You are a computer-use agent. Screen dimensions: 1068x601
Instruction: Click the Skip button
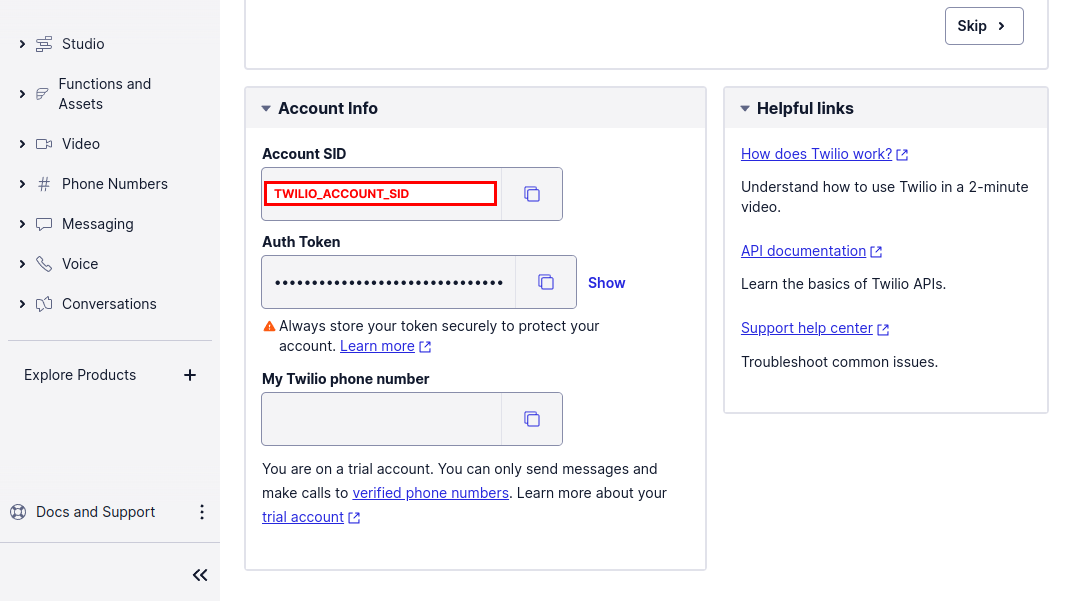(984, 26)
